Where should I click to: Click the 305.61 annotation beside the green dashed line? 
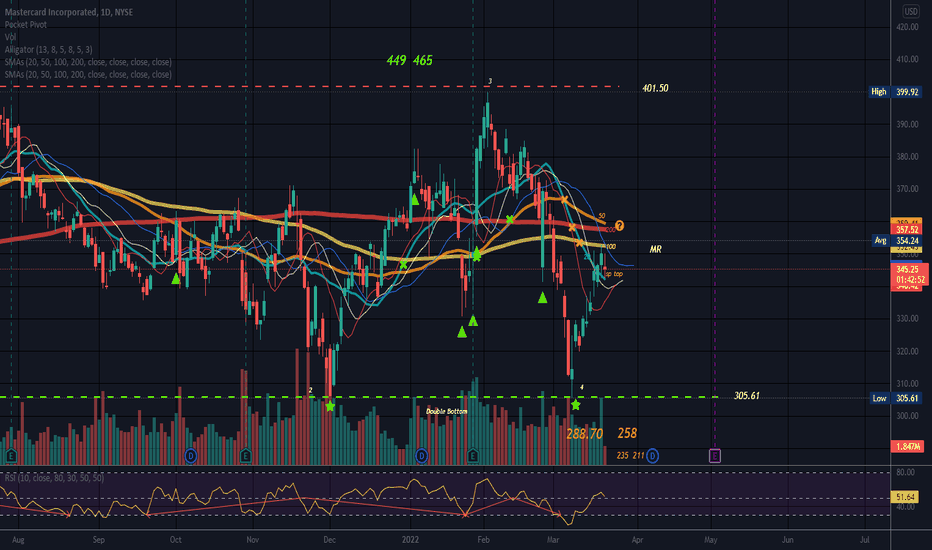(747, 395)
